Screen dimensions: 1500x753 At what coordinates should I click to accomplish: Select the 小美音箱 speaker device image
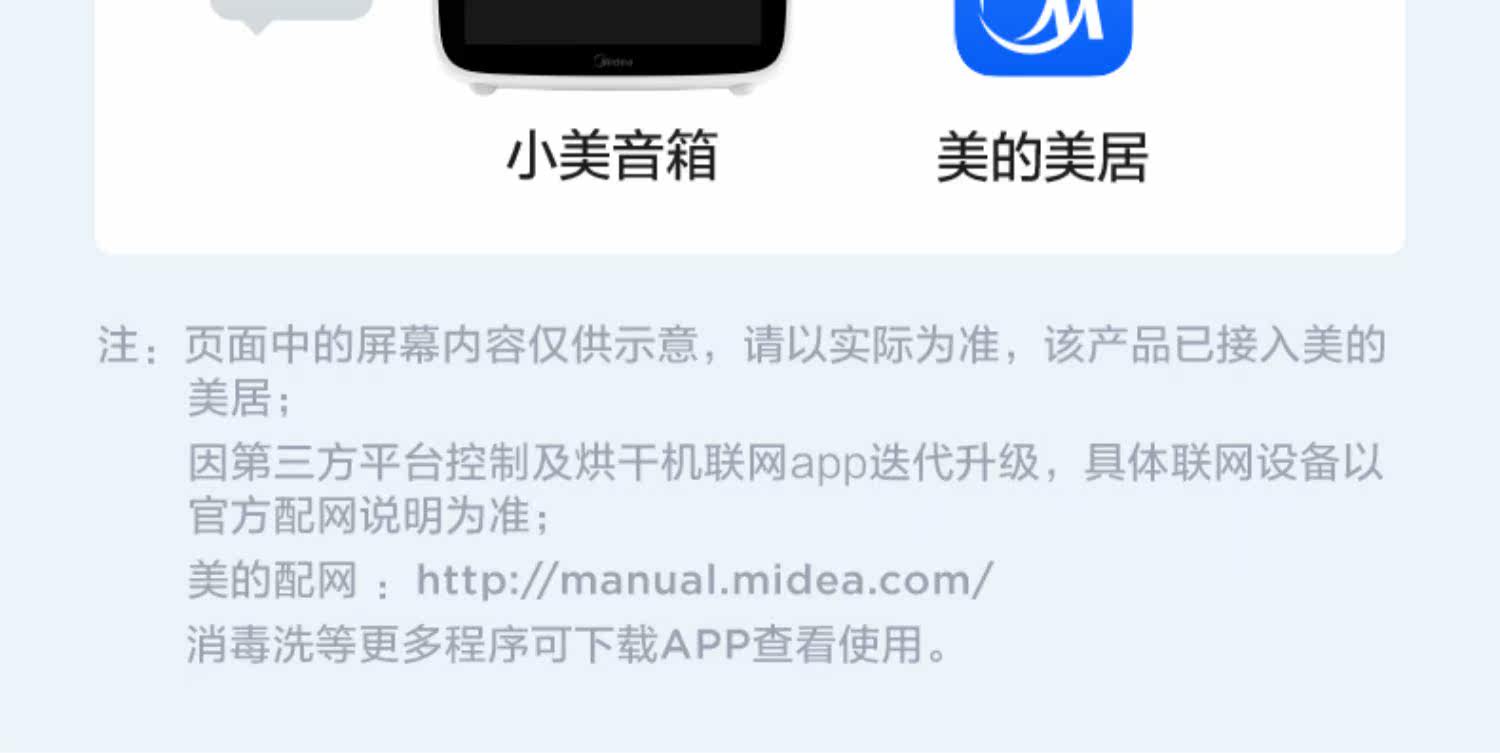[x=612, y=46]
